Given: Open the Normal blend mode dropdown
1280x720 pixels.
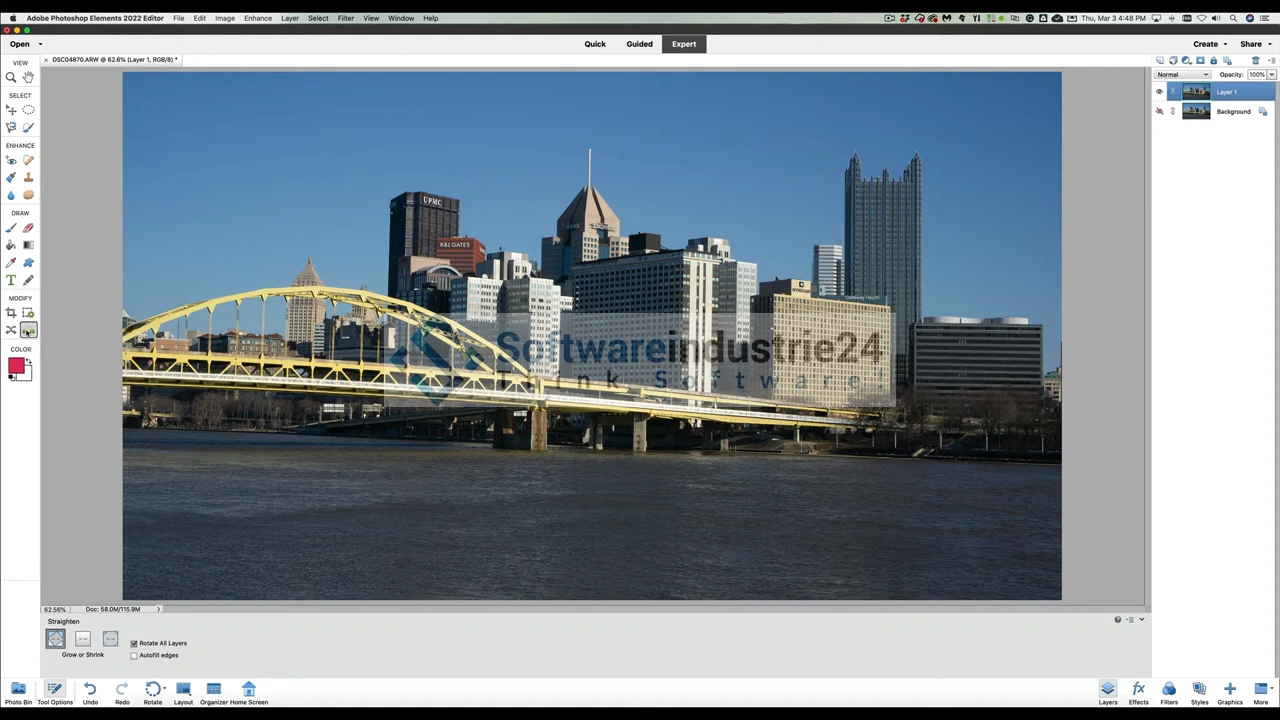Looking at the screenshot, I should (1183, 75).
